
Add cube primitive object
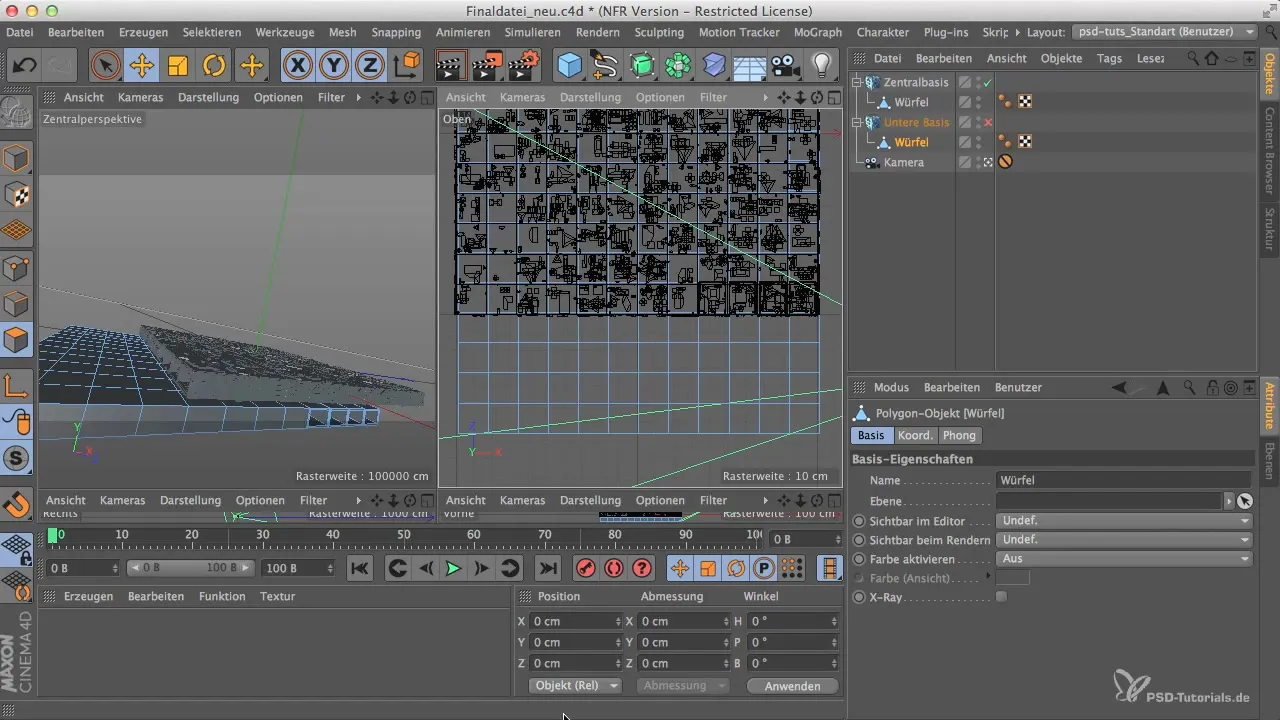tap(569, 66)
